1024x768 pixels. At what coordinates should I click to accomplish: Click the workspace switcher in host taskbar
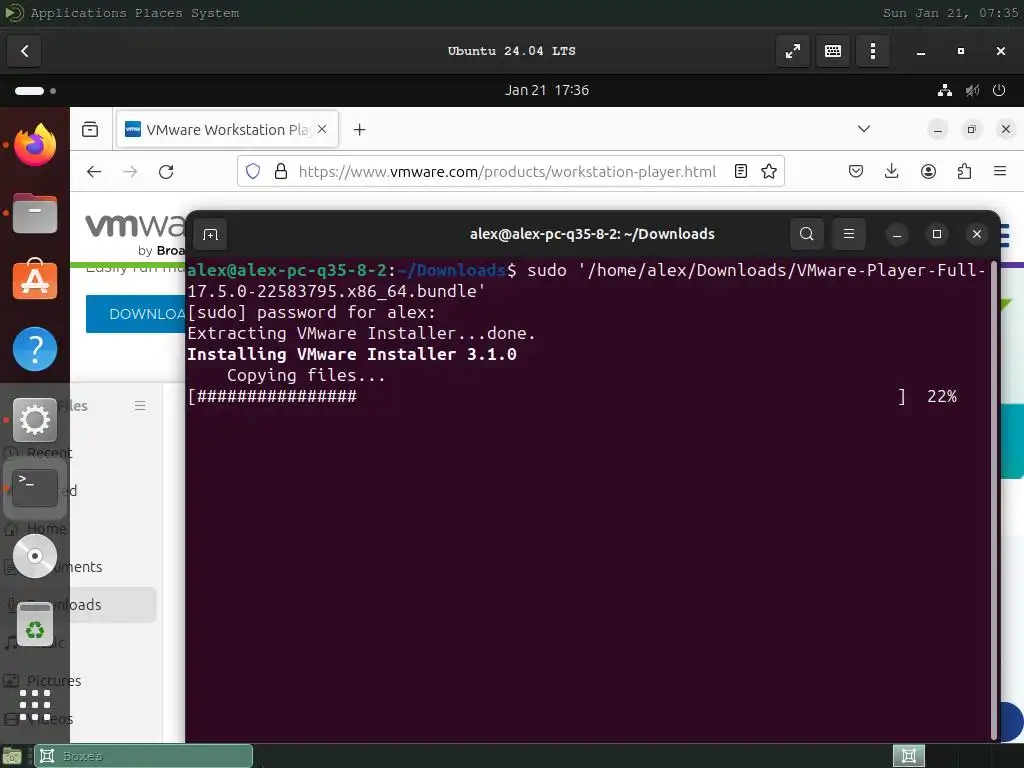pyautogui.click(x=908, y=756)
